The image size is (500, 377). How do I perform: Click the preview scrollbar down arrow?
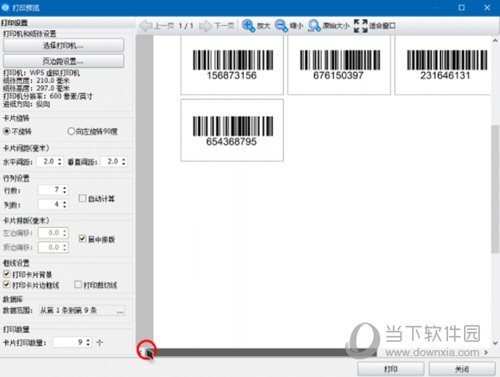click(495, 343)
